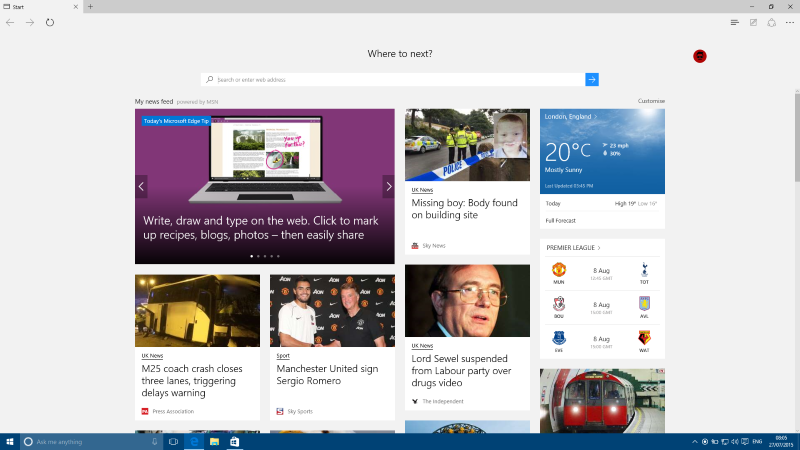Open the volume speaker tray icon

735,442
